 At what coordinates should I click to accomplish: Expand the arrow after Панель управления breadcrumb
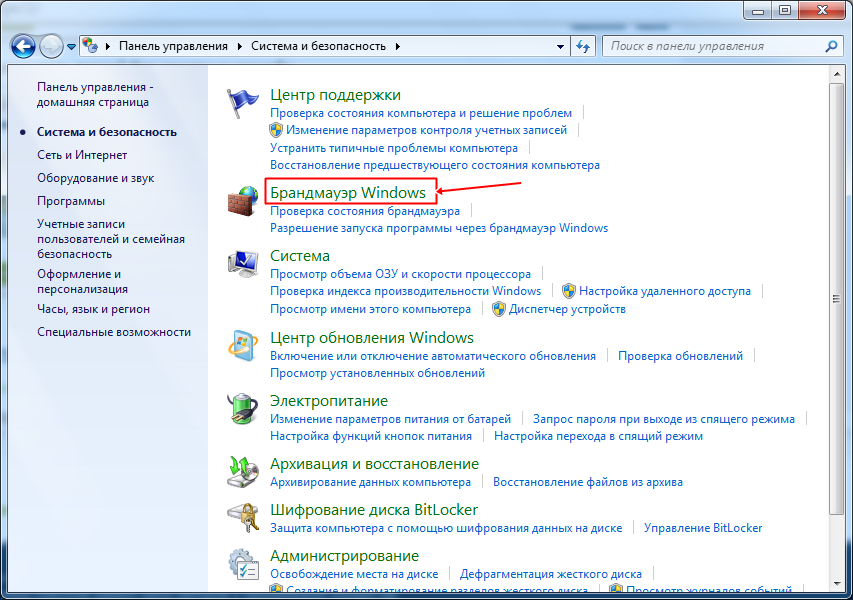[x=240, y=46]
